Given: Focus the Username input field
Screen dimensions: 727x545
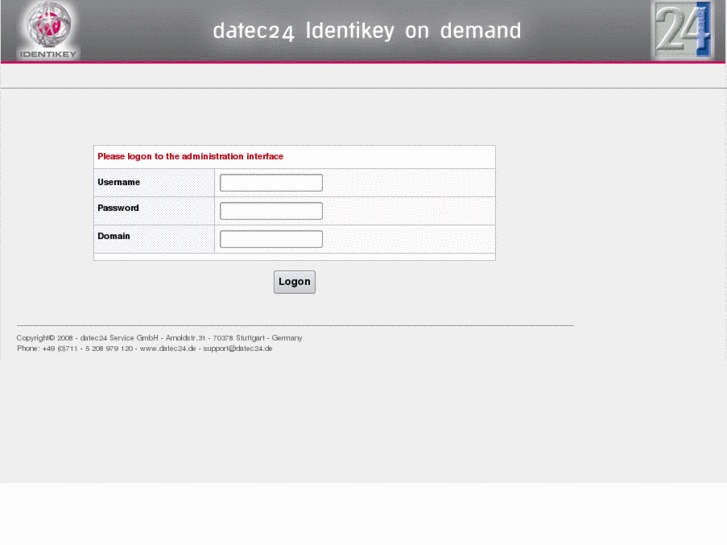Looking at the screenshot, I should pos(271,183).
